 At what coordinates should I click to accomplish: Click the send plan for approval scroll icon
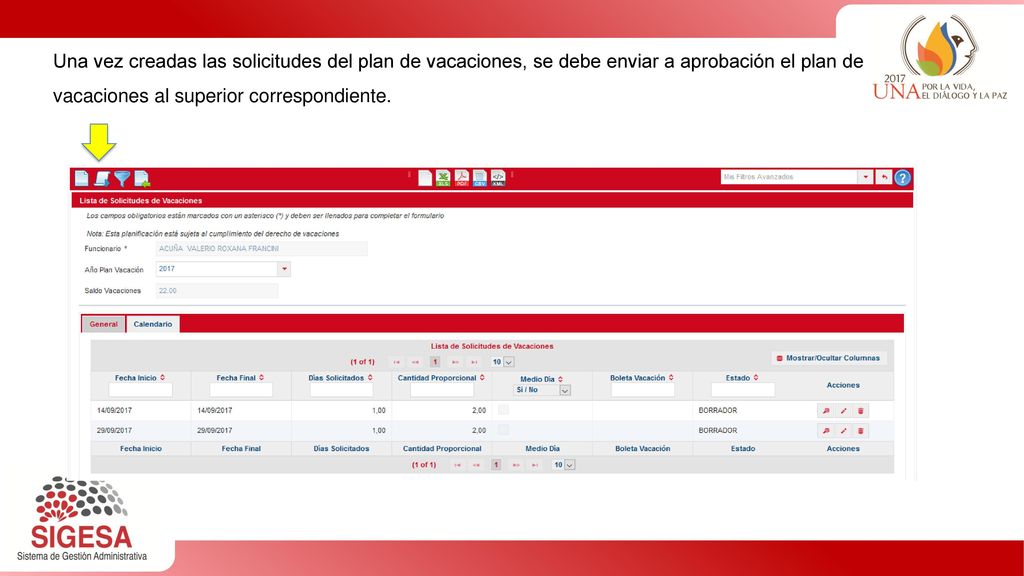tap(102, 178)
